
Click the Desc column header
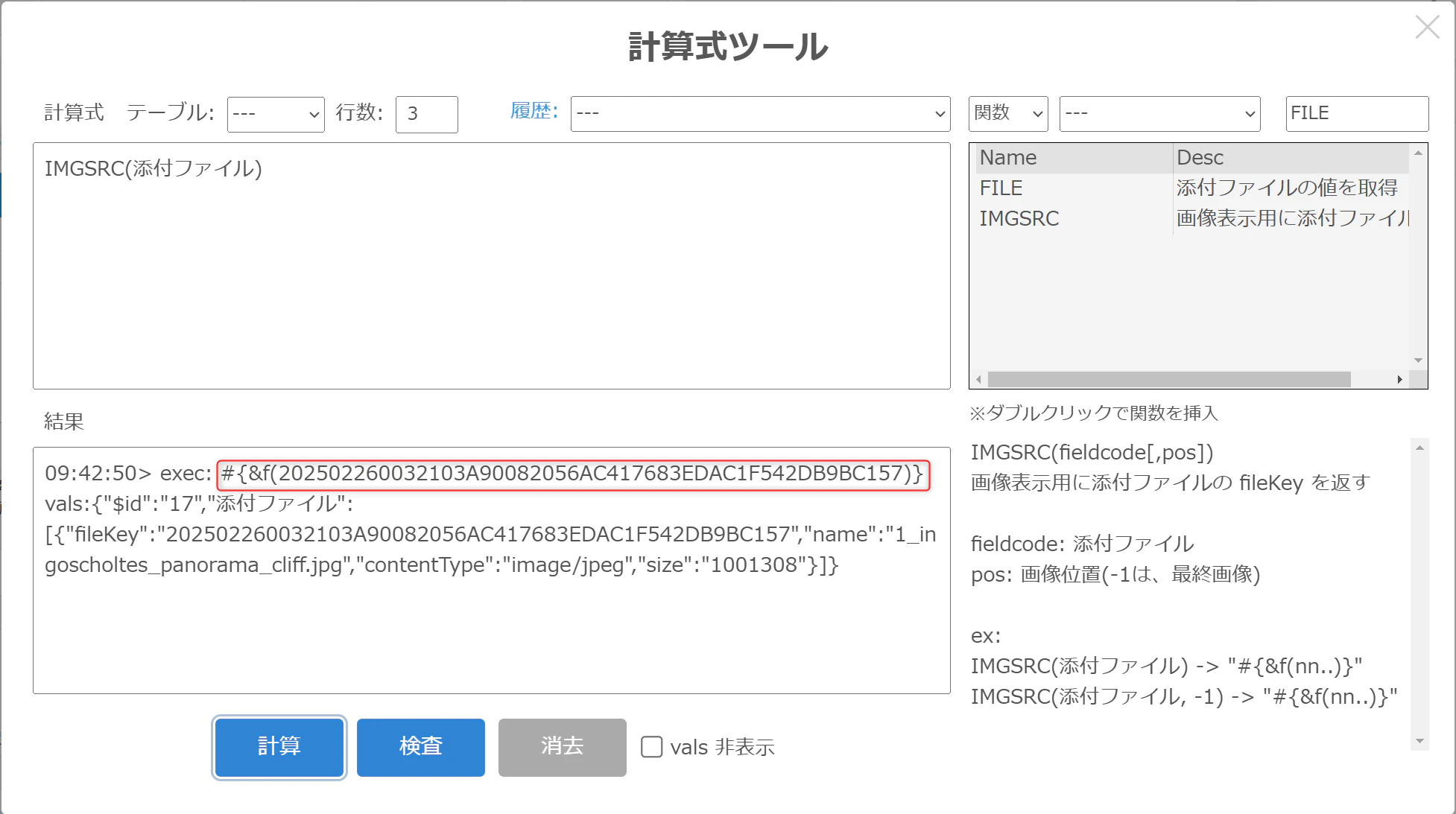(1291, 158)
